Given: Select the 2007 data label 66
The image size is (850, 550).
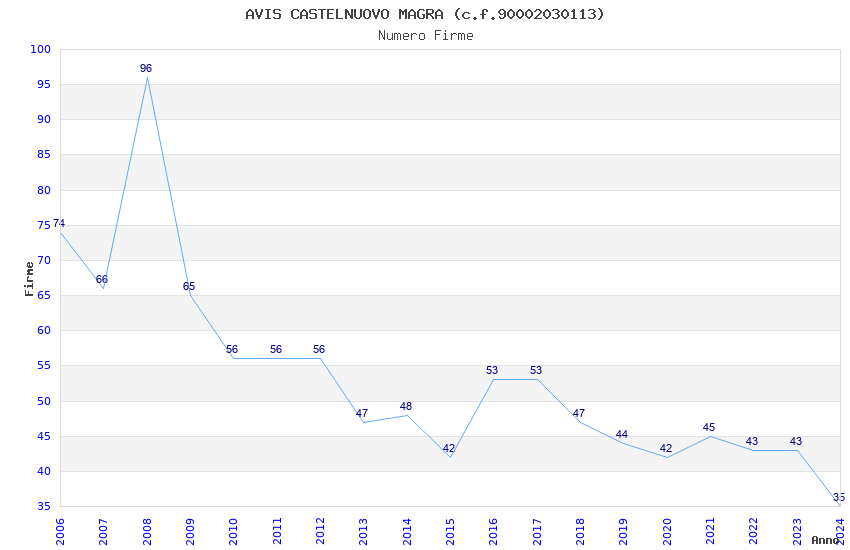Looking at the screenshot, I should click(102, 280).
